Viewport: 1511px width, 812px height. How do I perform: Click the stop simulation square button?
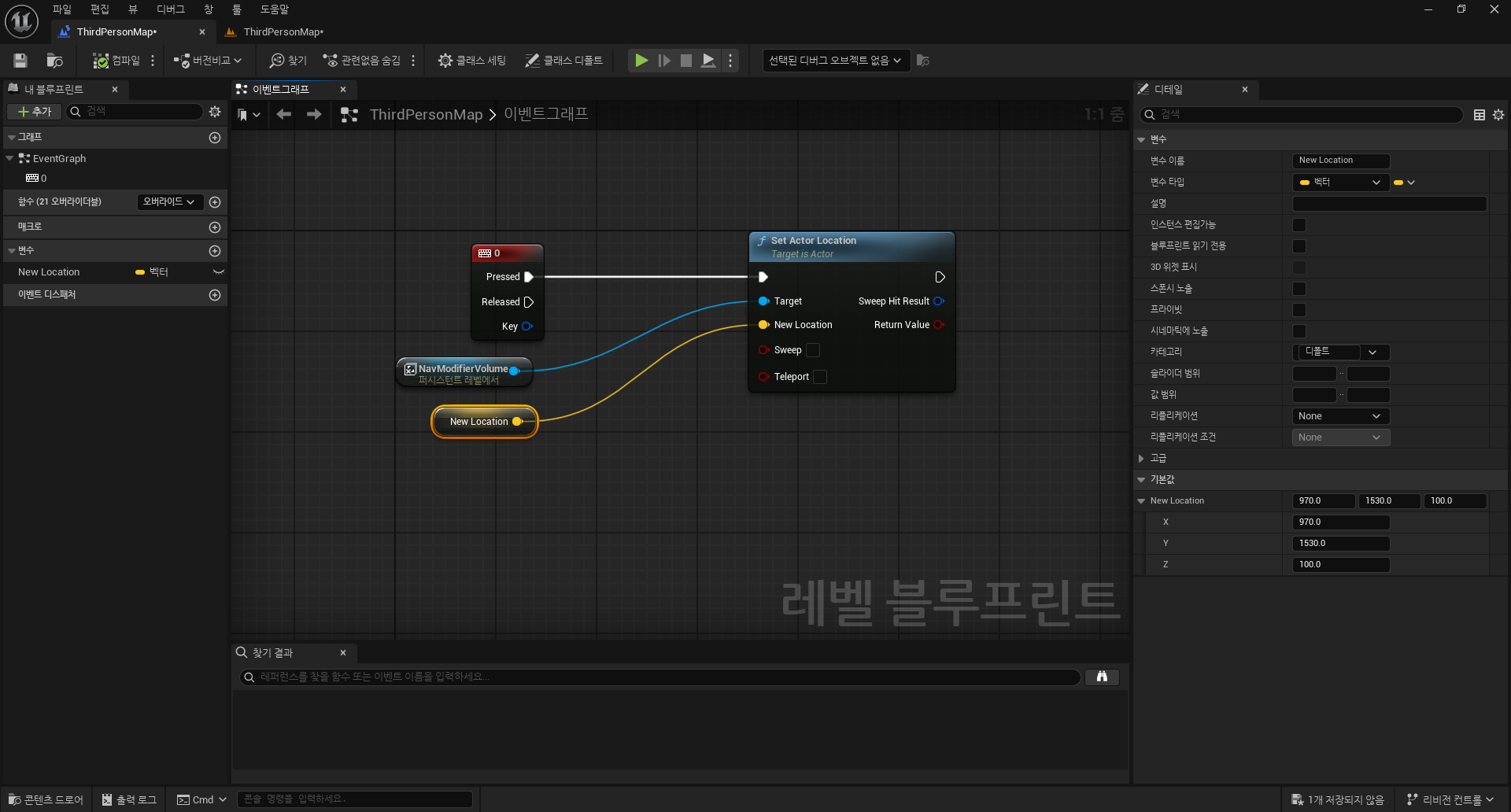tap(686, 61)
